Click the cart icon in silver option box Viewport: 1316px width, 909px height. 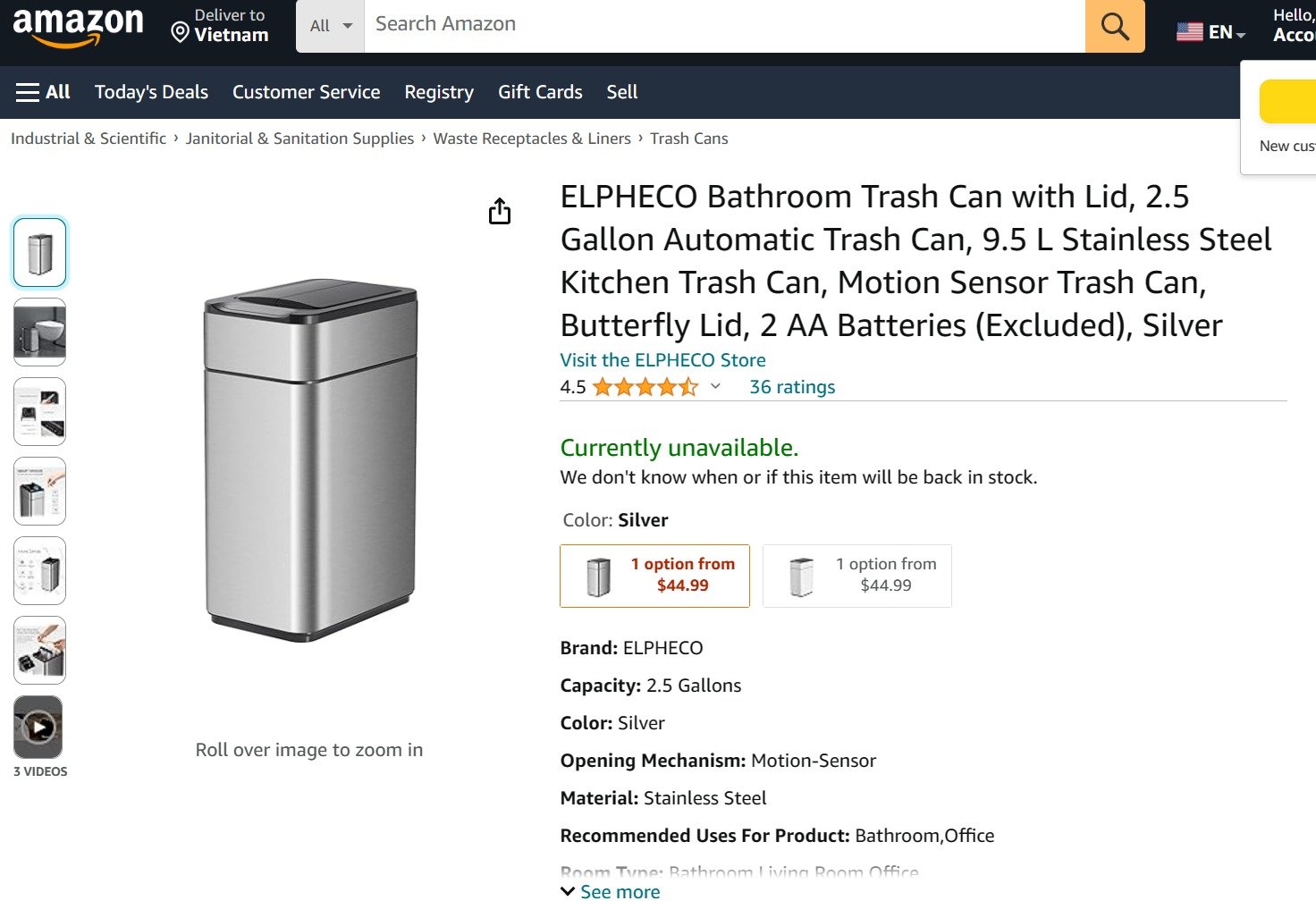click(x=600, y=575)
